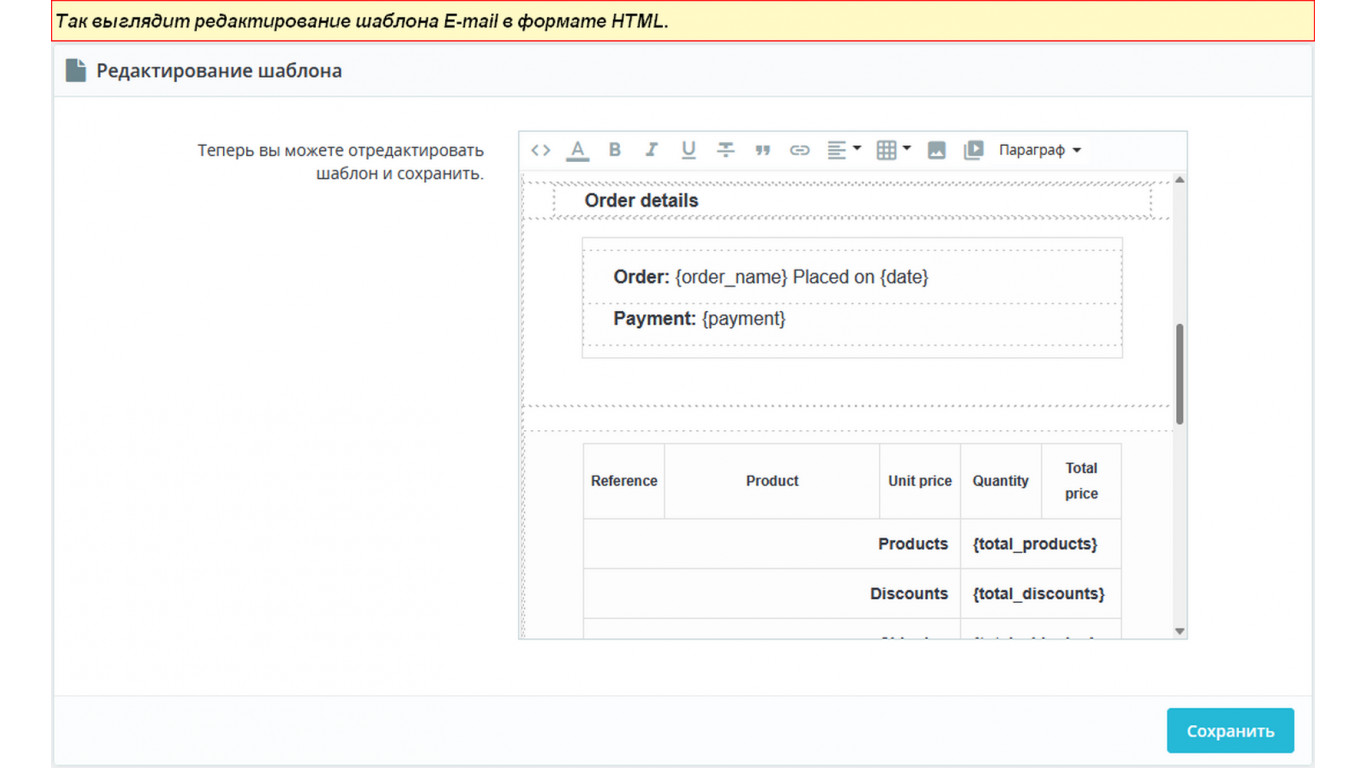This screenshot has height=768, width=1366.
Task: Insert an image
Action: pyautogui.click(x=936, y=150)
